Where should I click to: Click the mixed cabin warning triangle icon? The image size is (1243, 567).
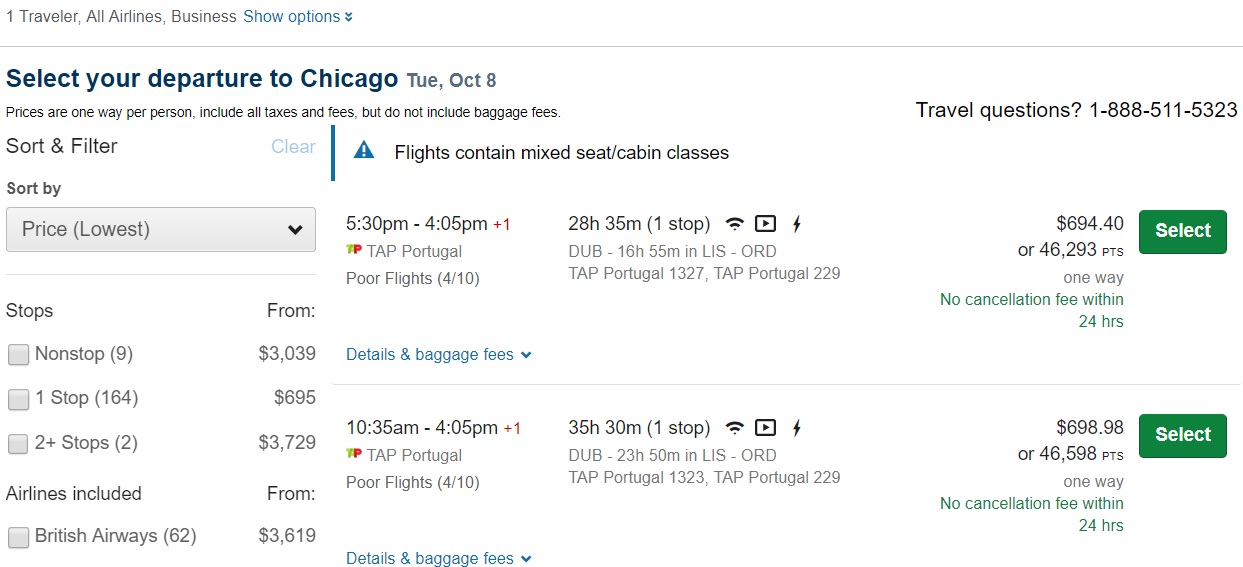(x=364, y=152)
